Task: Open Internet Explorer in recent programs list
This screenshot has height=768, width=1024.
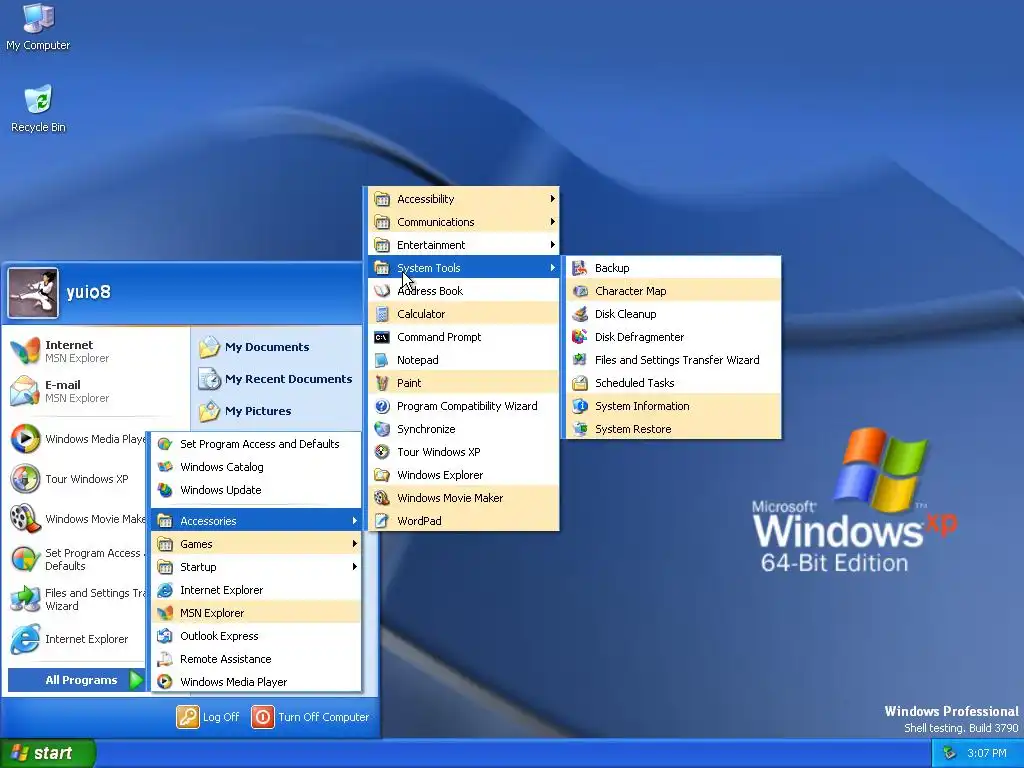Action: [75, 639]
